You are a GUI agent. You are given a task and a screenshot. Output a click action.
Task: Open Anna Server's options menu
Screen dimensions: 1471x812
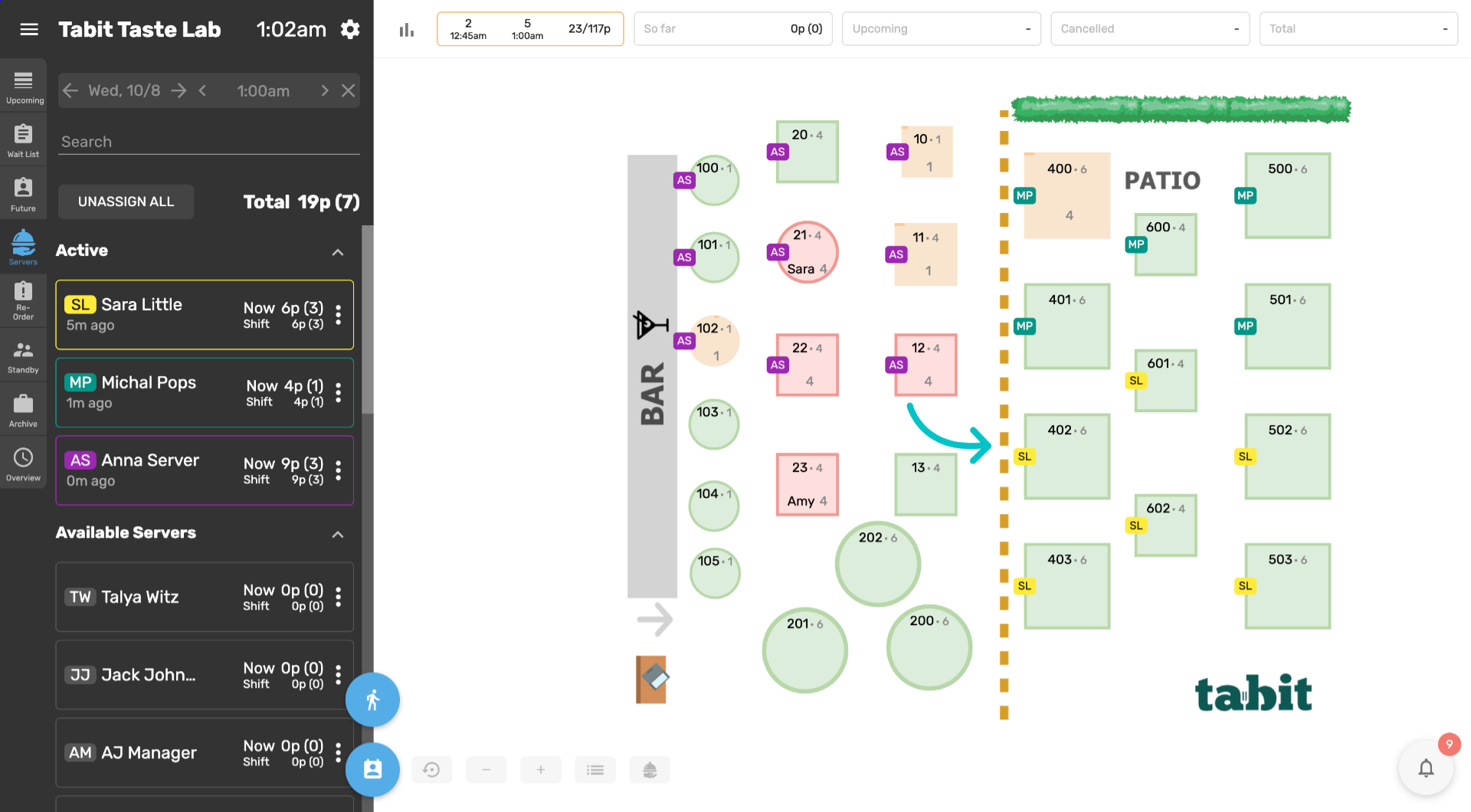click(x=339, y=470)
